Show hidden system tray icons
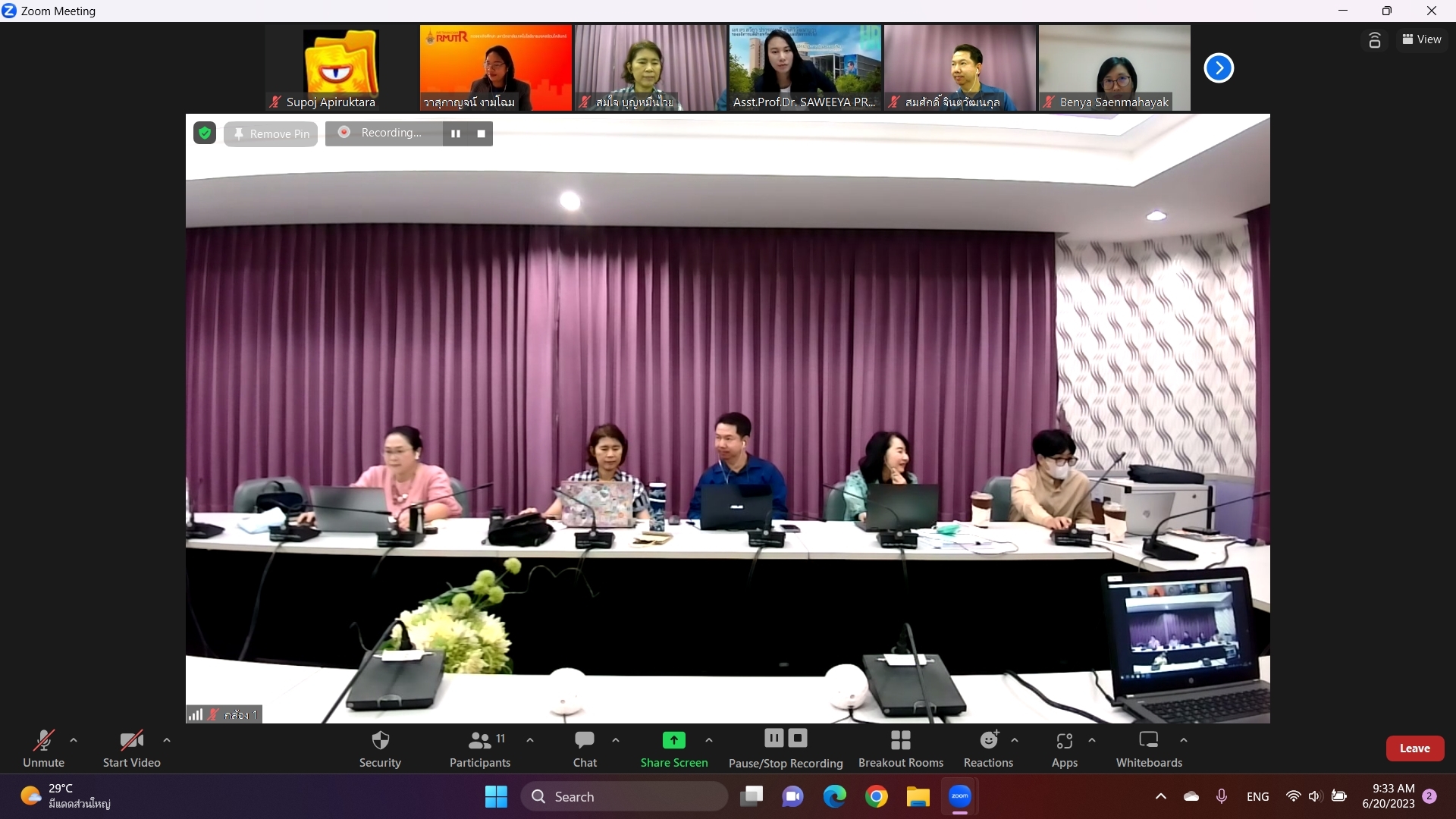Screen dimensions: 1456x819 [1161, 796]
